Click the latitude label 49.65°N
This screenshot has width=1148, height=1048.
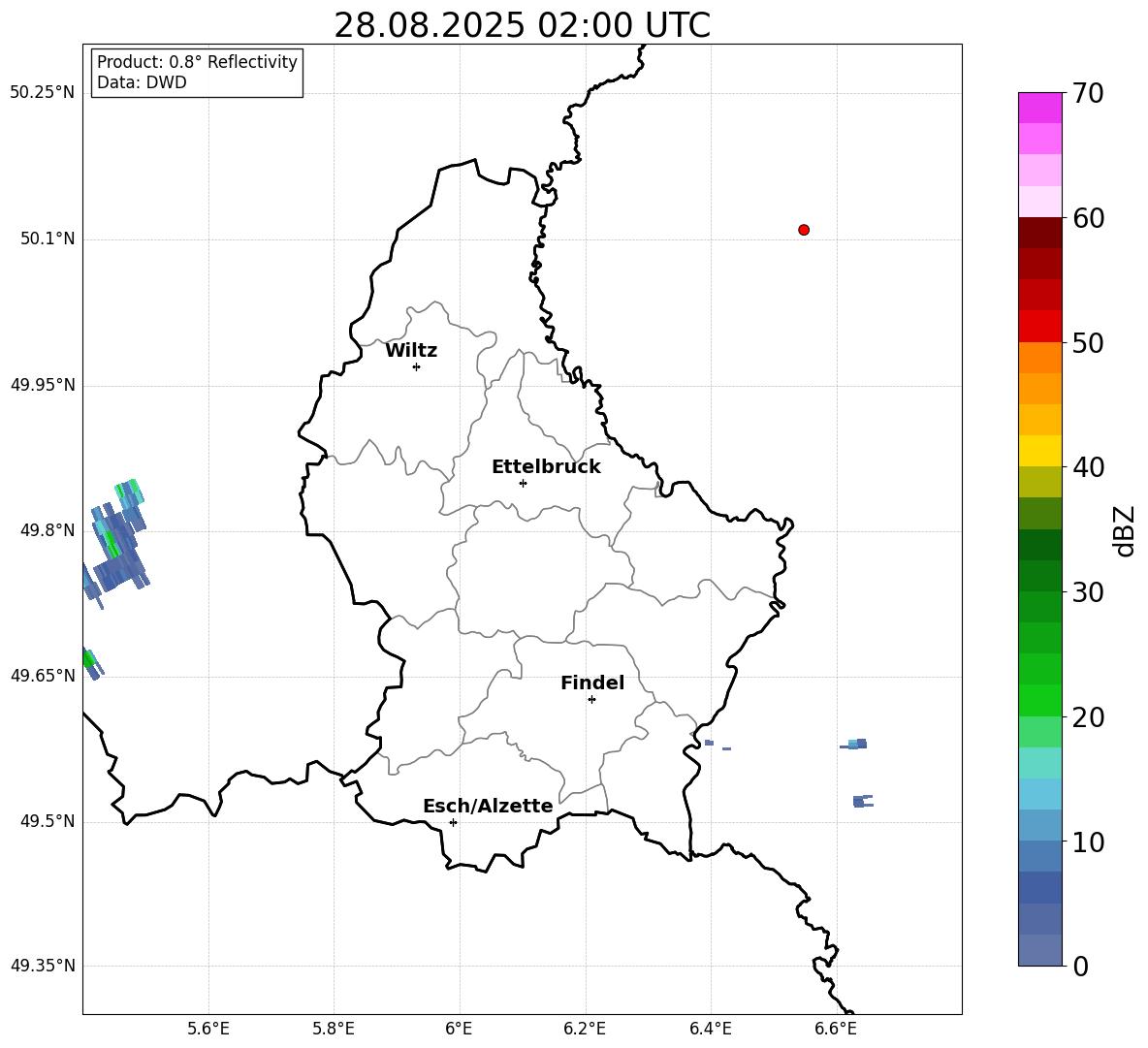[x=43, y=676]
